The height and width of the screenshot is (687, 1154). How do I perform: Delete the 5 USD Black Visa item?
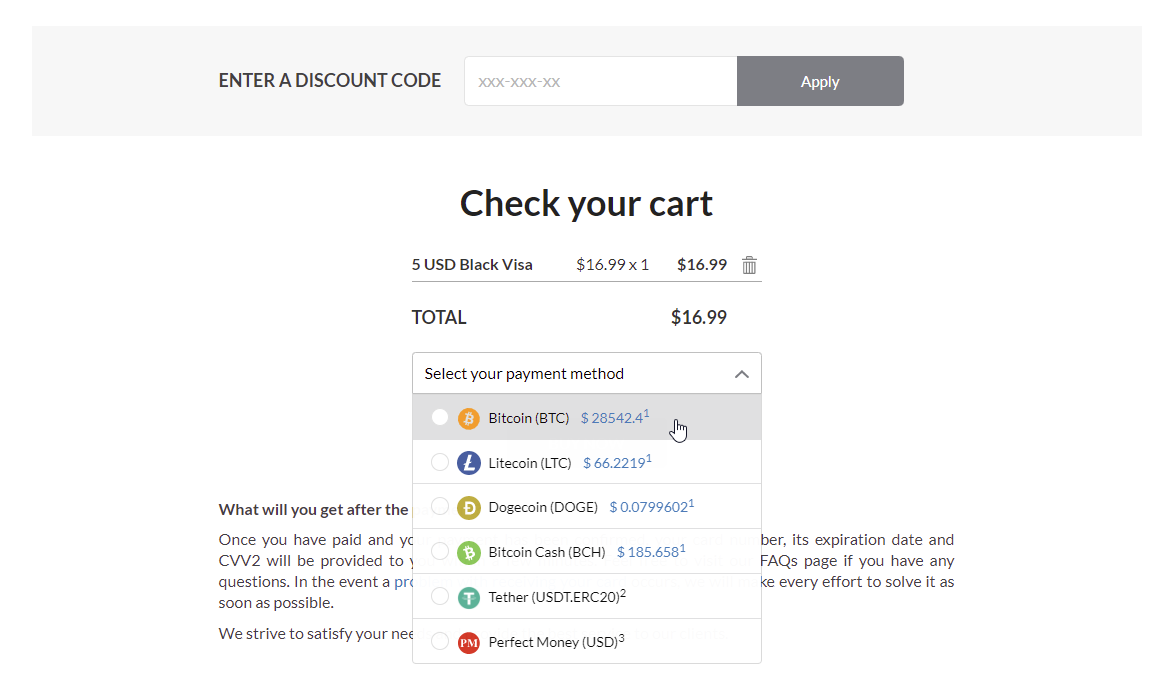(x=749, y=265)
